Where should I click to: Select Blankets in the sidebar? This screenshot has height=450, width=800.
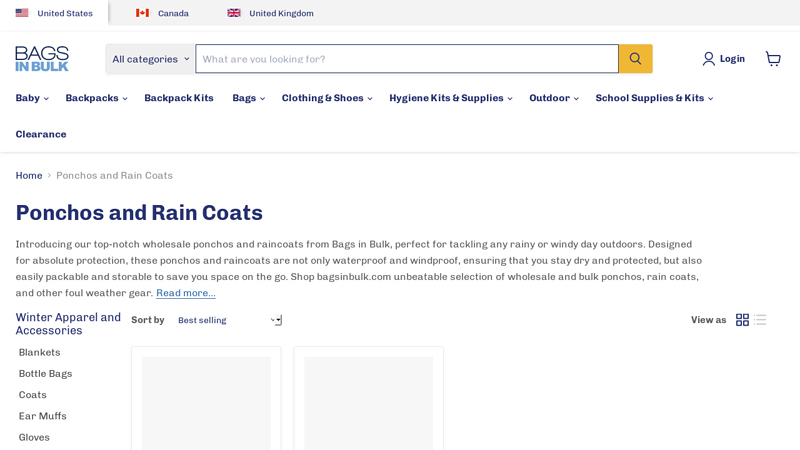point(39,352)
